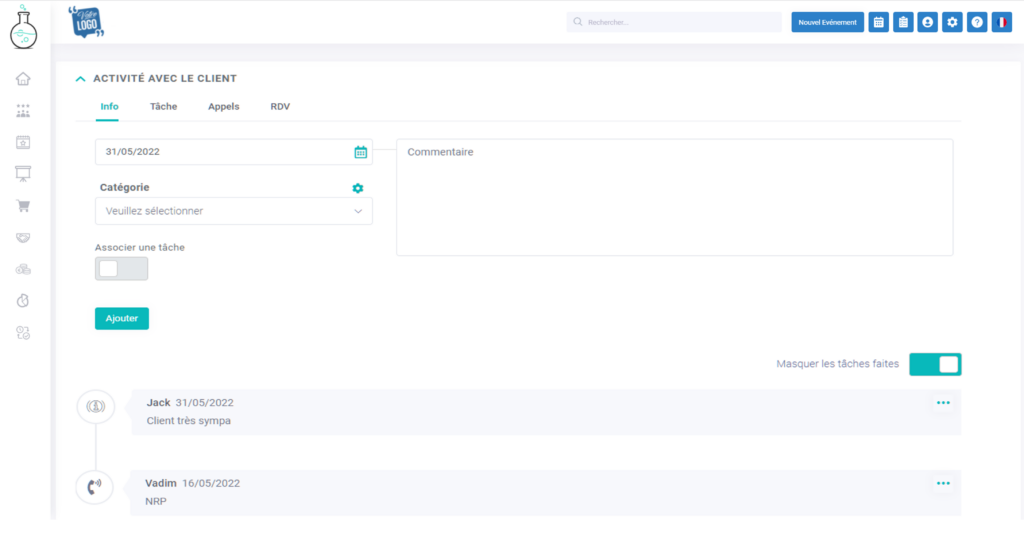1024x537 pixels.
Task: Open the shopping cart icon in sidebar
Action: pos(23,206)
